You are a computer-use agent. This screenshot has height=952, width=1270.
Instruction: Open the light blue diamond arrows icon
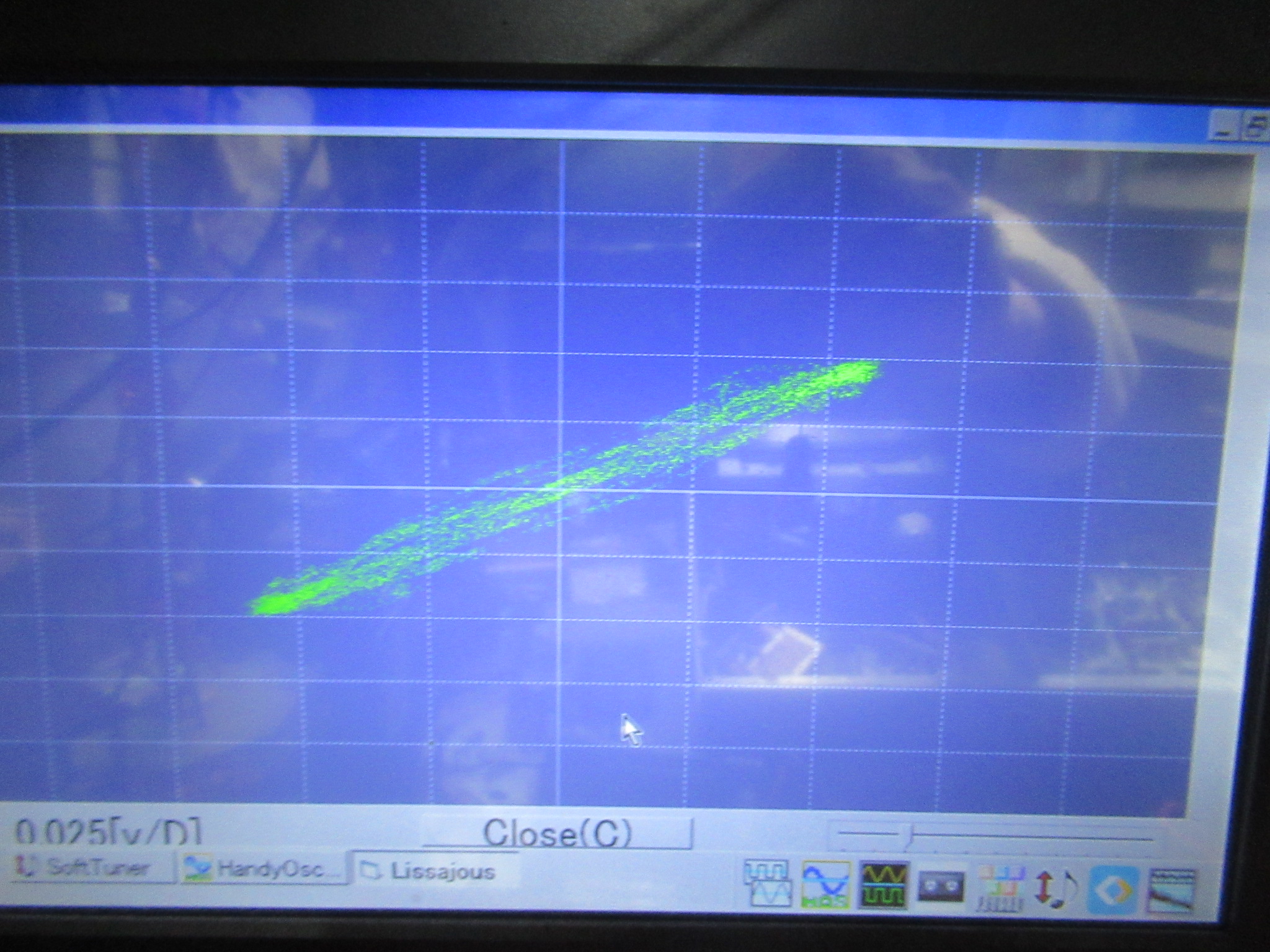coord(1114,890)
